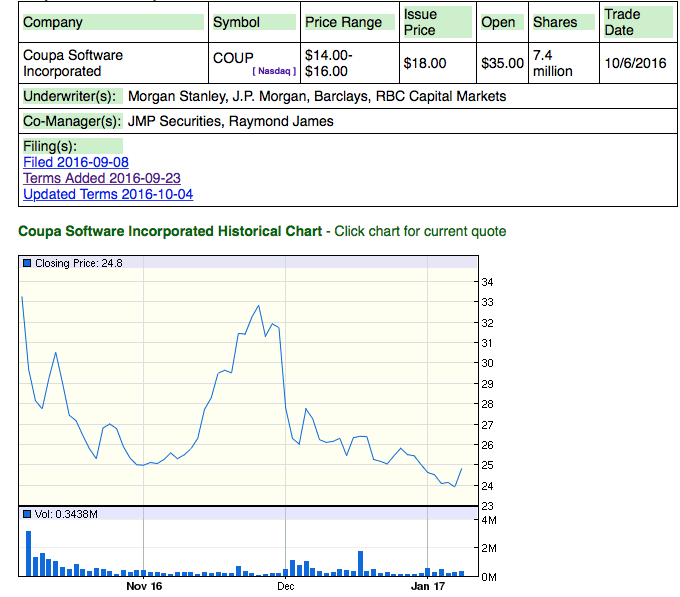Click the Jan 17 axis label

pos(428,586)
